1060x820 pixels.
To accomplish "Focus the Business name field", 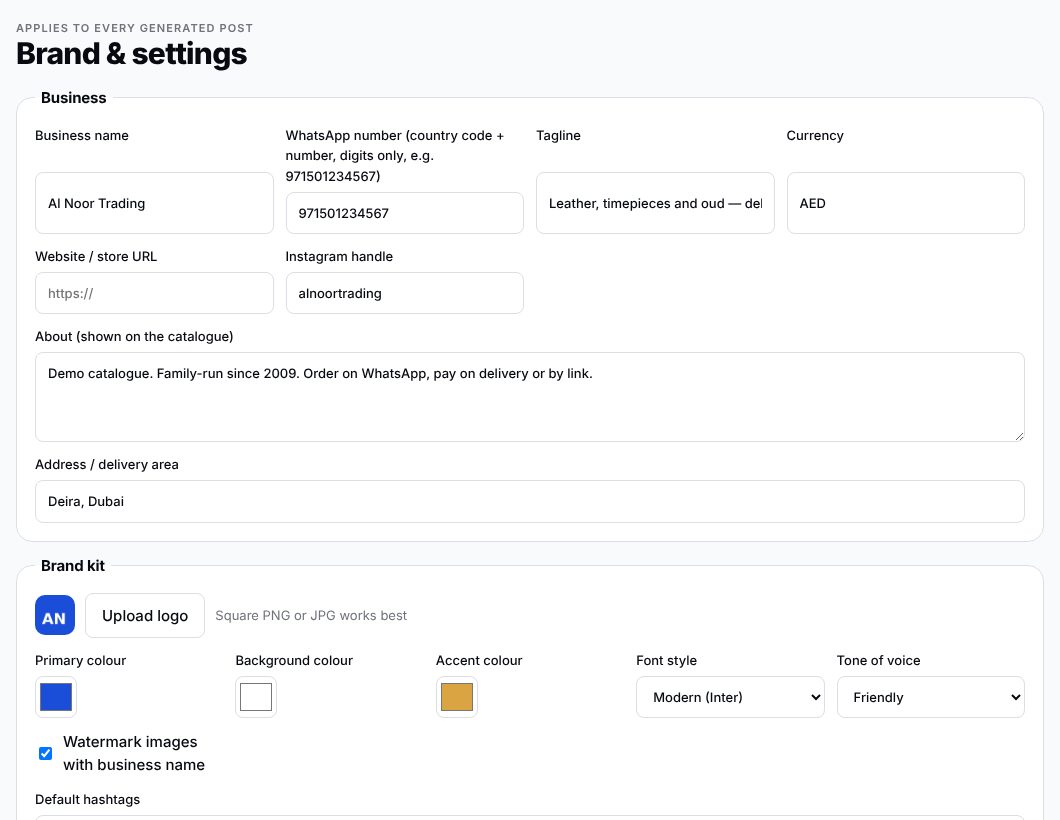I will click(x=154, y=203).
